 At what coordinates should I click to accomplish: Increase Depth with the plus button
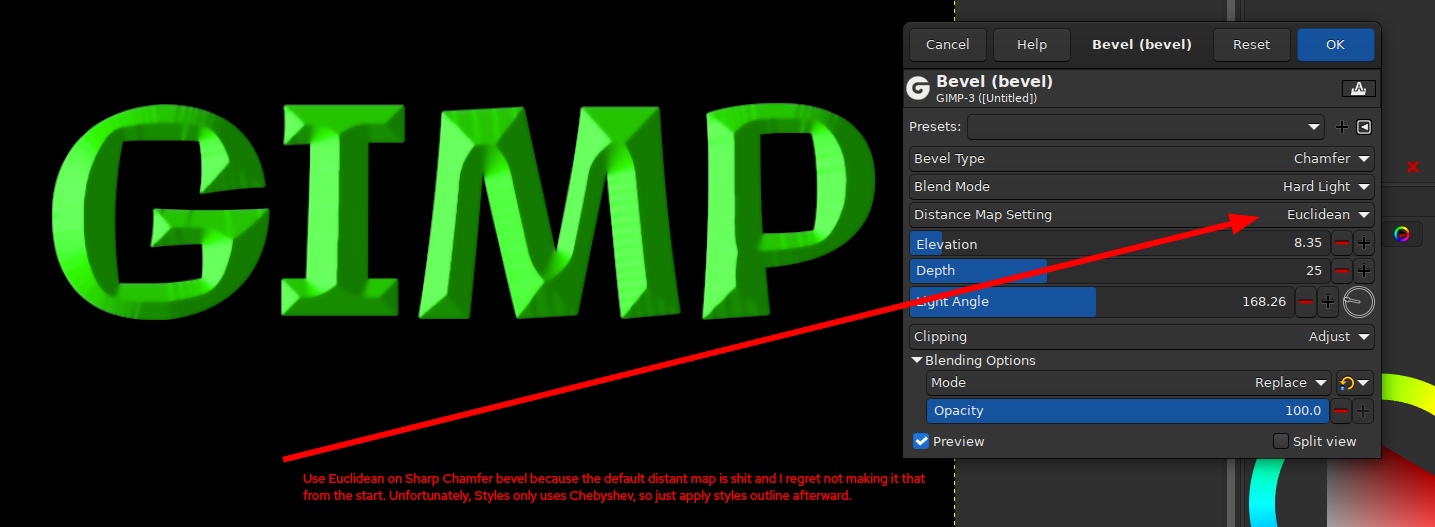pyautogui.click(x=1364, y=270)
